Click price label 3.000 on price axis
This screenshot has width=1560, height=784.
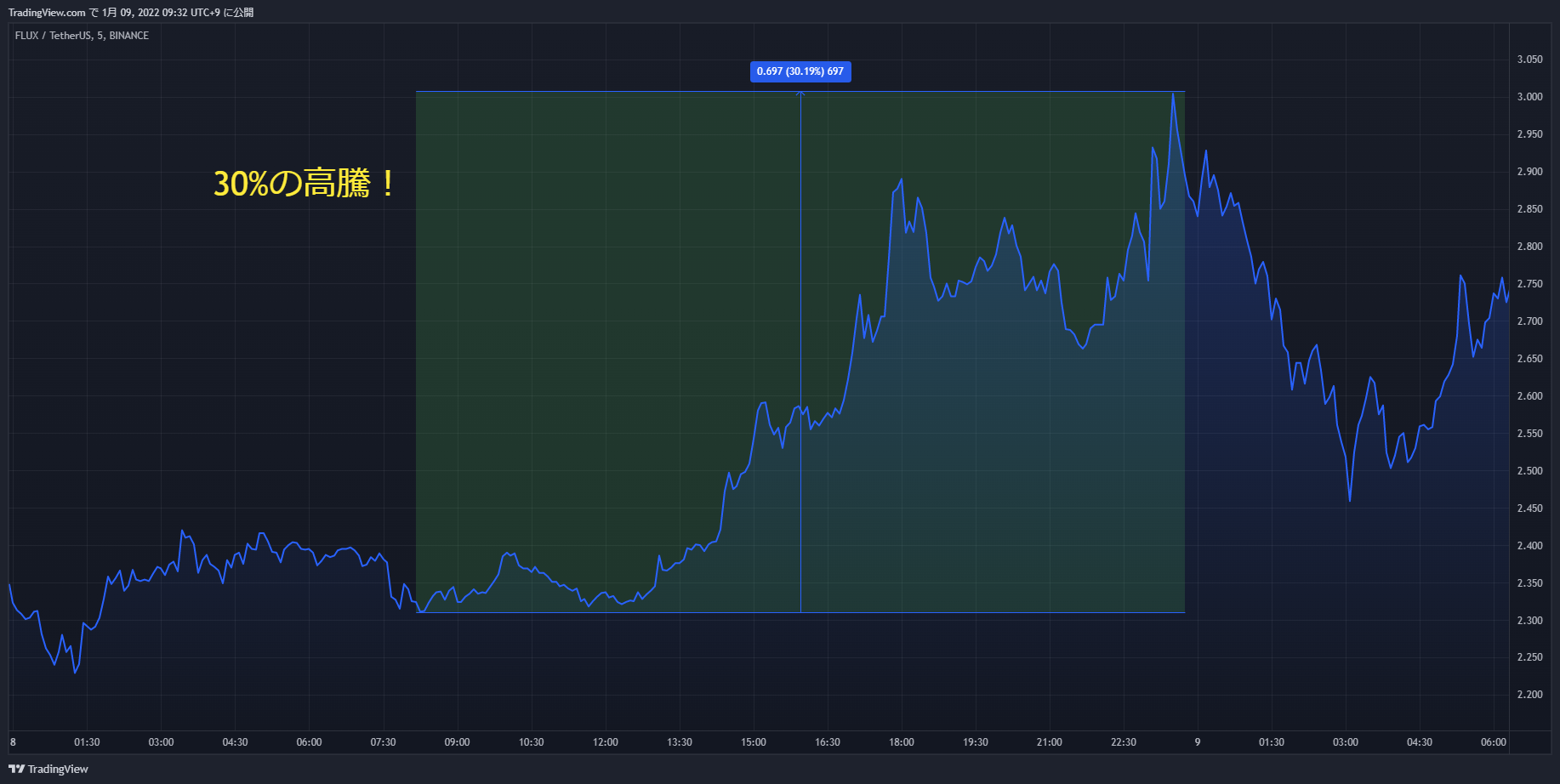coord(1529,97)
